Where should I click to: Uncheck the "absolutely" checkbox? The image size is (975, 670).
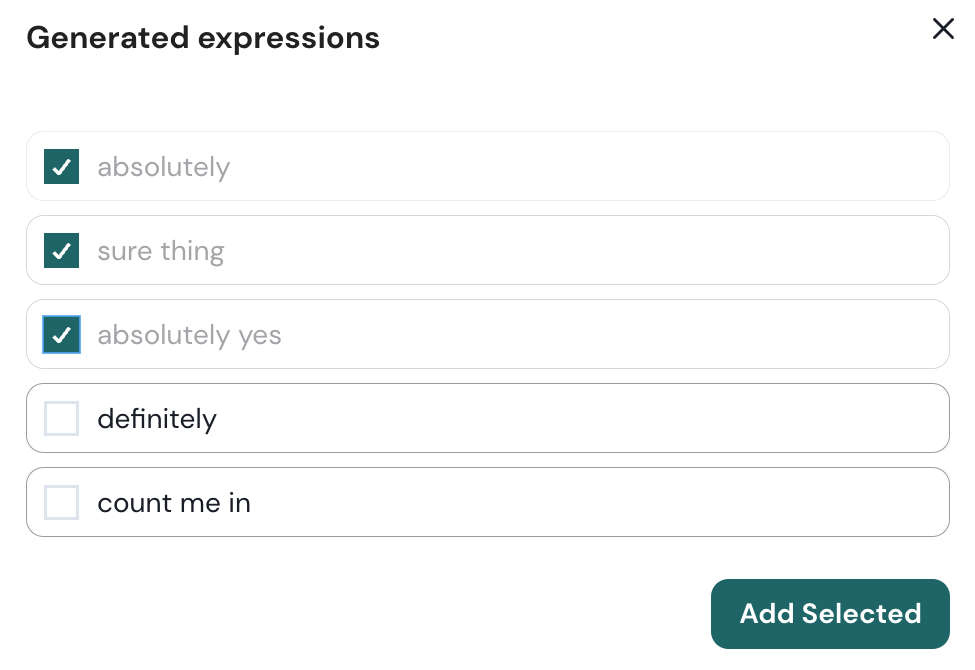tap(61, 167)
